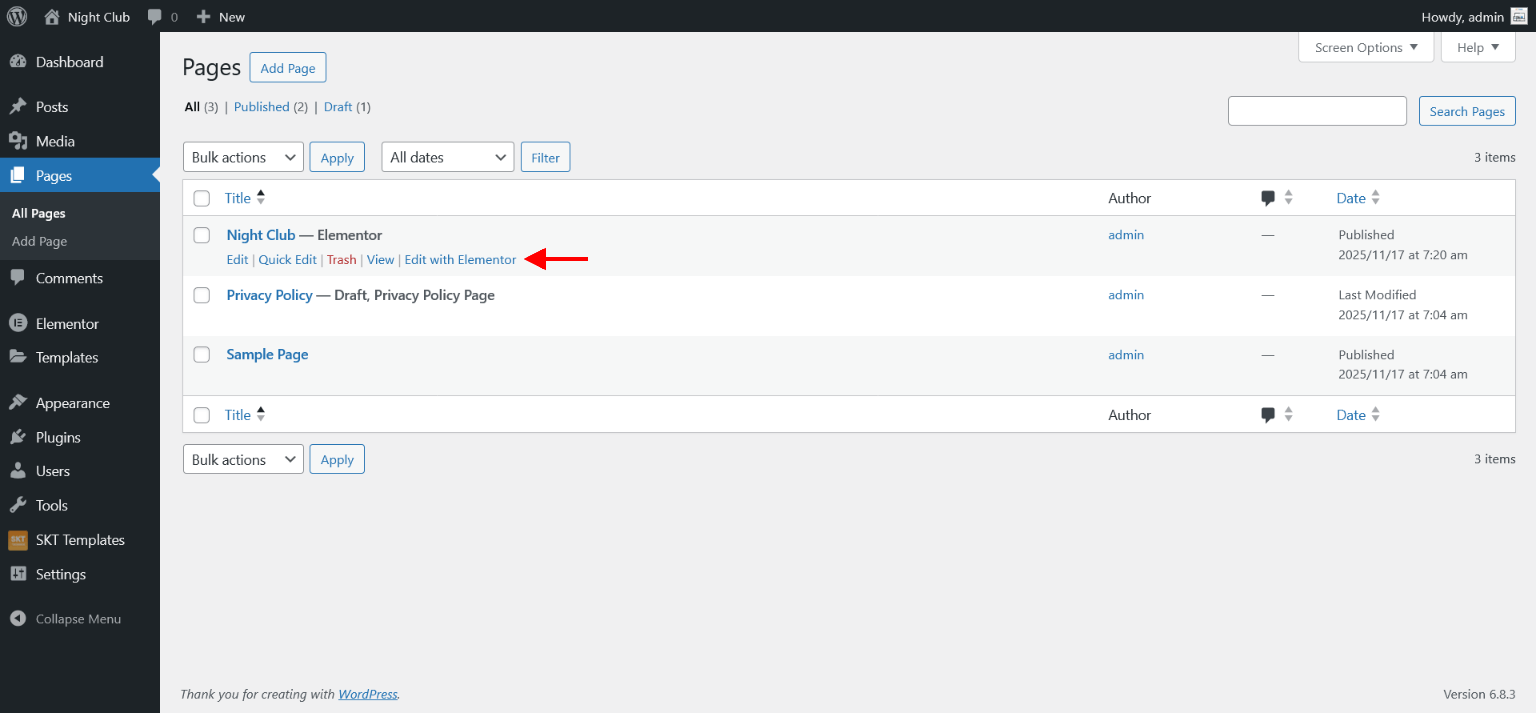Filter list by Draft pages
Screen dimensions: 1536x713
338,107
